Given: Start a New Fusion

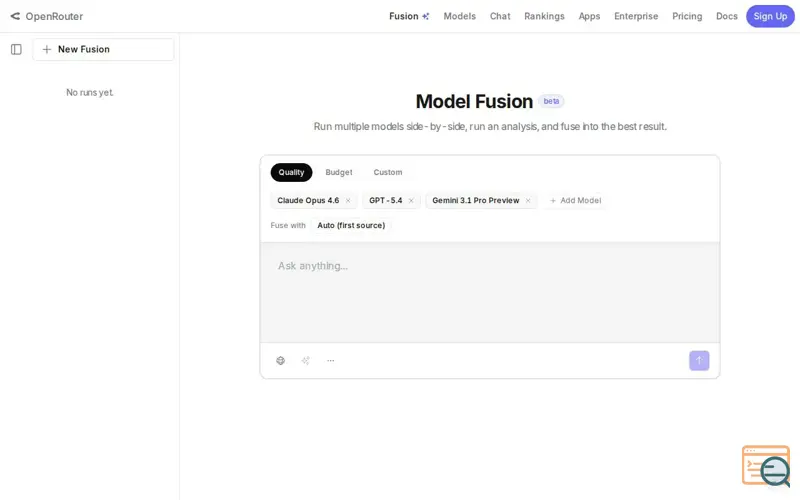Looking at the screenshot, I should [x=103, y=49].
